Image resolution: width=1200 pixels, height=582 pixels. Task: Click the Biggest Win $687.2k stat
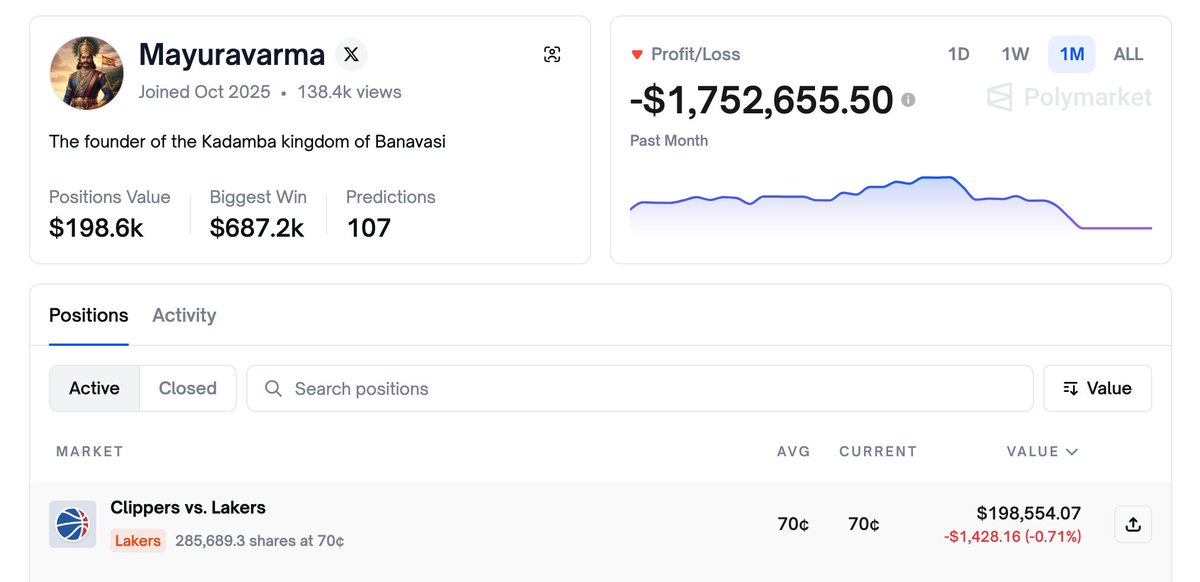pos(258,214)
